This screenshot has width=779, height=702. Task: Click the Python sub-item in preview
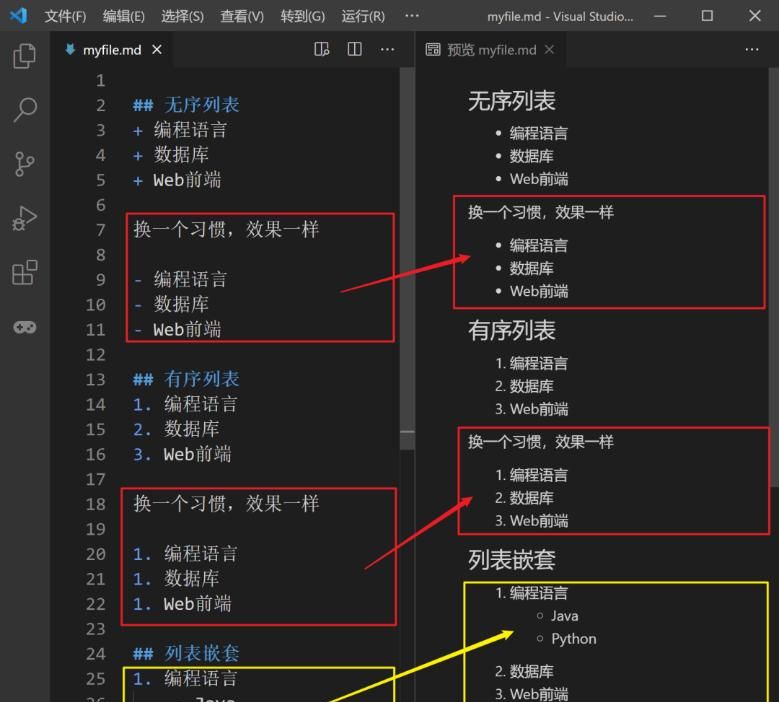[574, 639]
